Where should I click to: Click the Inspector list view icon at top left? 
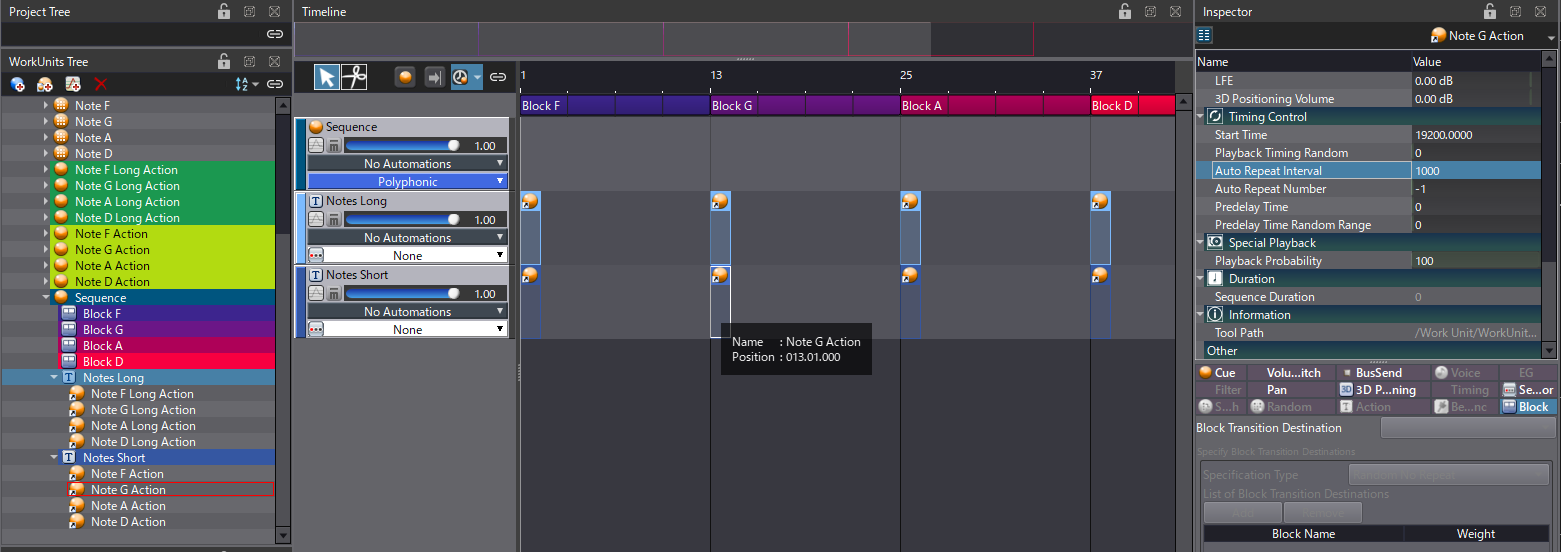(x=1205, y=35)
